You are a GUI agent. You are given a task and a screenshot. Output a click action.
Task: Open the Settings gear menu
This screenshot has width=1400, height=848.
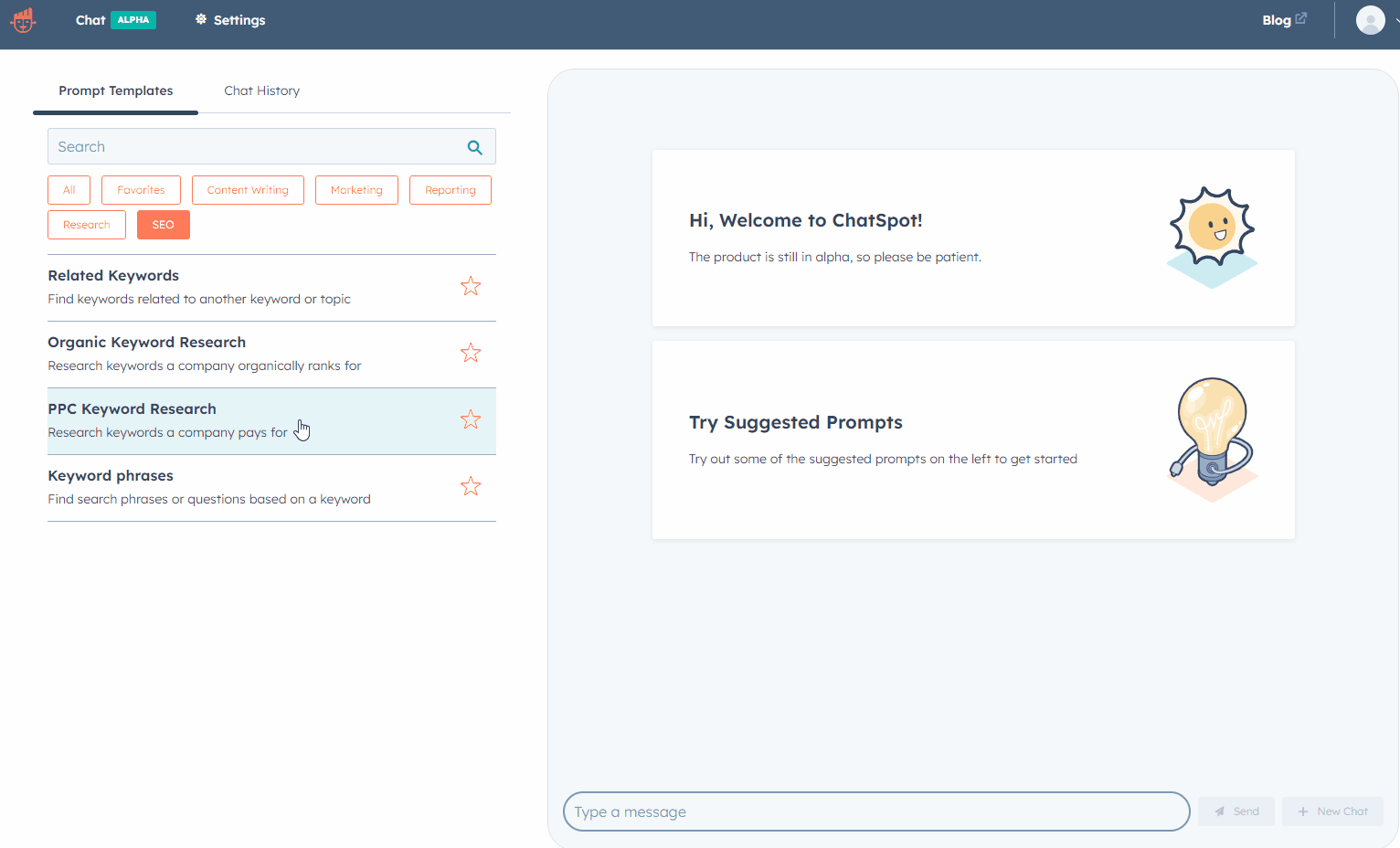(x=230, y=20)
